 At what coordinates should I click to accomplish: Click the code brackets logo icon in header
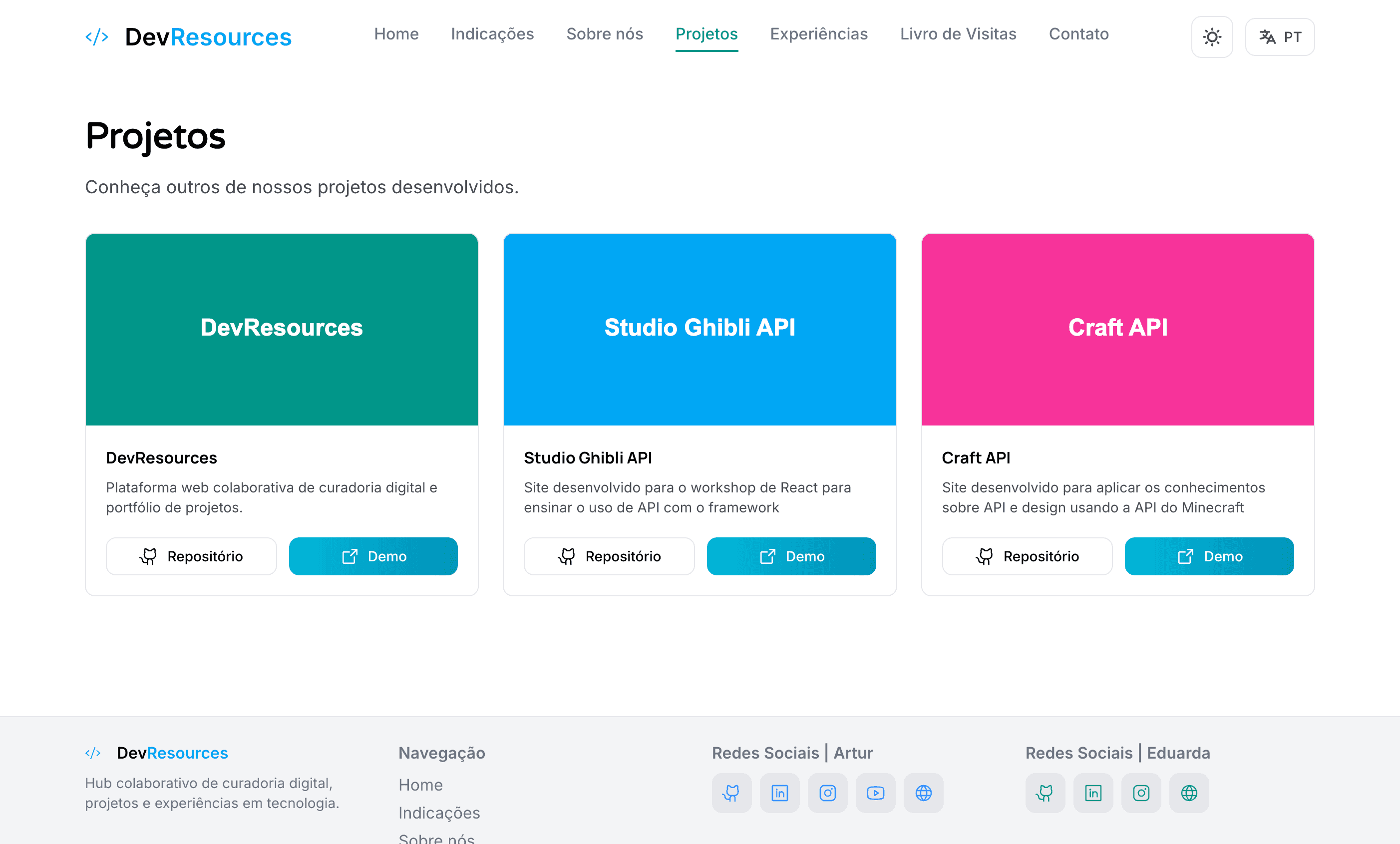pyautogui.click(x=96, y=37)
